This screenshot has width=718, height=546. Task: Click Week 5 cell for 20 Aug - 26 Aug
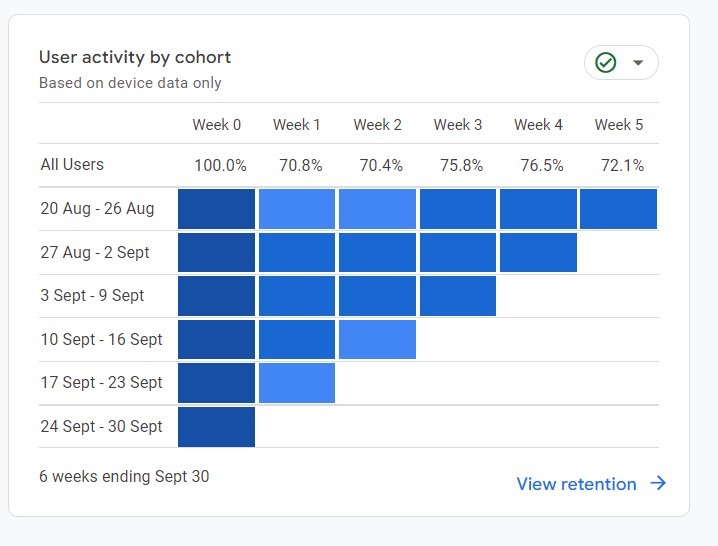[x=618, y=209]
